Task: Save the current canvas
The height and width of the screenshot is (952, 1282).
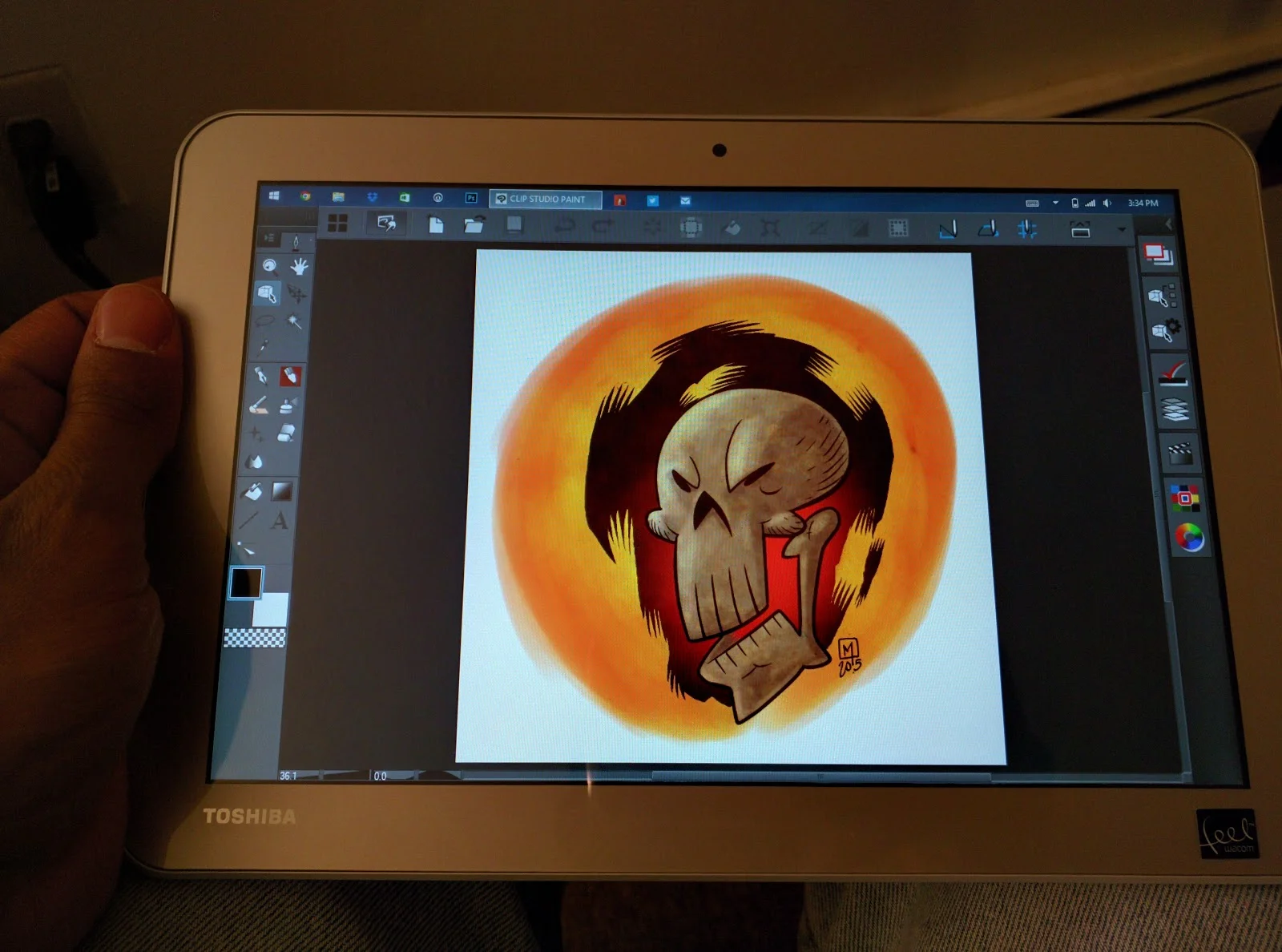Action: tap(514, 225)
